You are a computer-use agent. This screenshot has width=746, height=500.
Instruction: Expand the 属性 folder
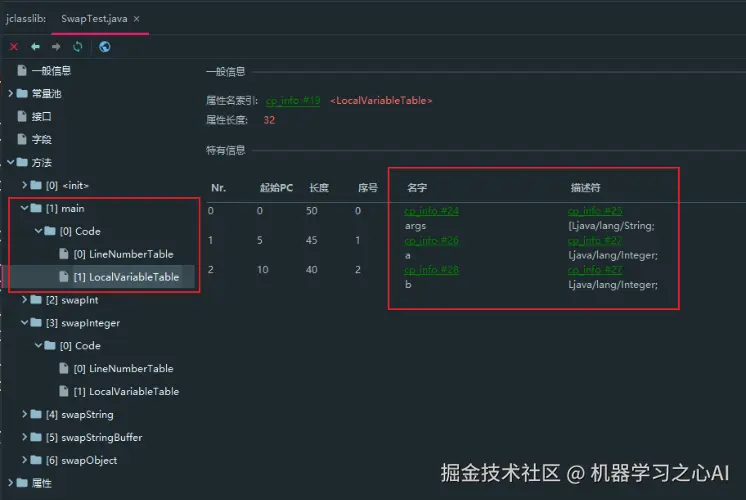tap(10, 483)
